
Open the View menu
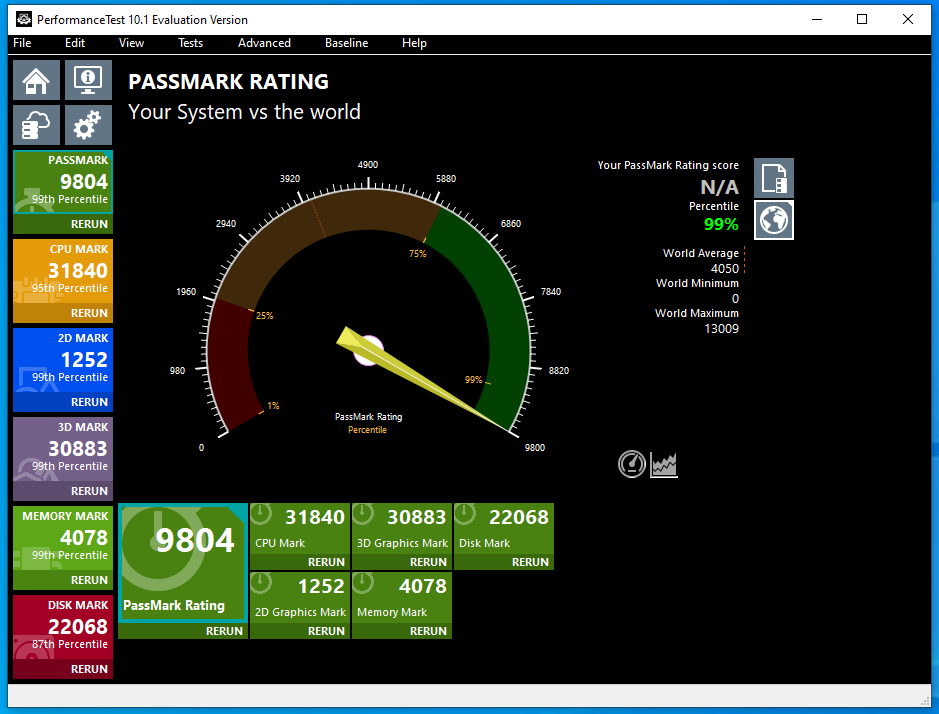(x=131, y=43)
